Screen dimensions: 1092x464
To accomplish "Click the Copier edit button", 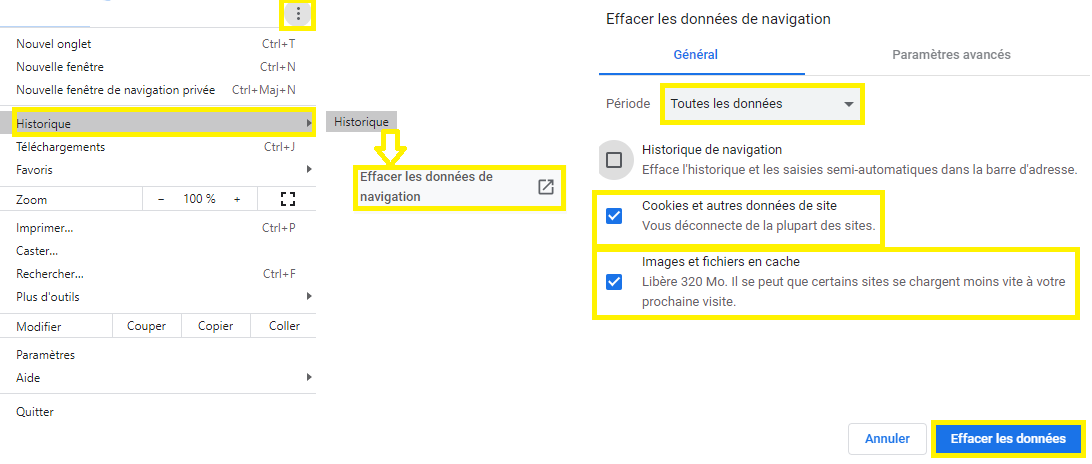I will click(215, 326).
